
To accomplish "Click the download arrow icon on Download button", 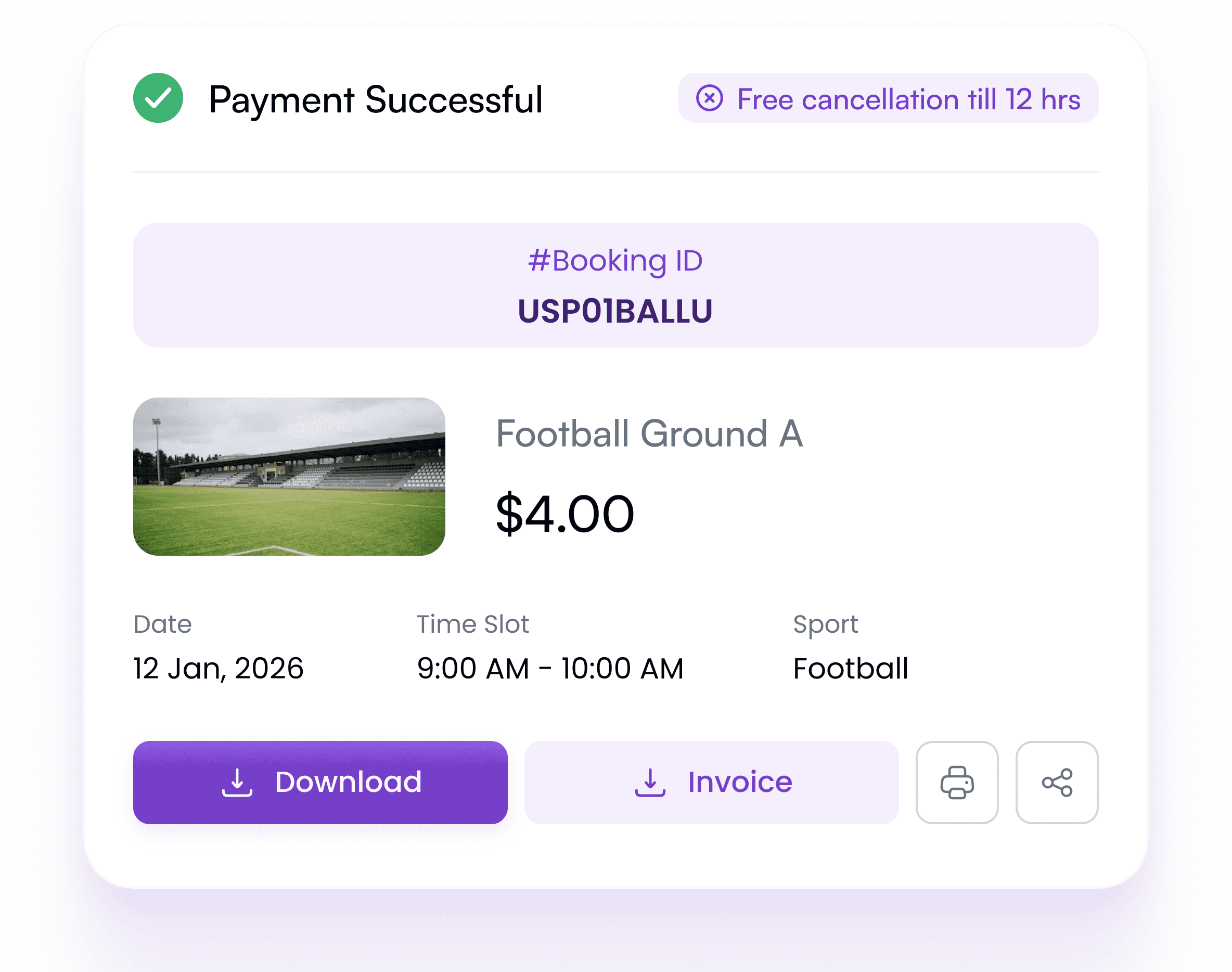I will click(x=238, y=782).
